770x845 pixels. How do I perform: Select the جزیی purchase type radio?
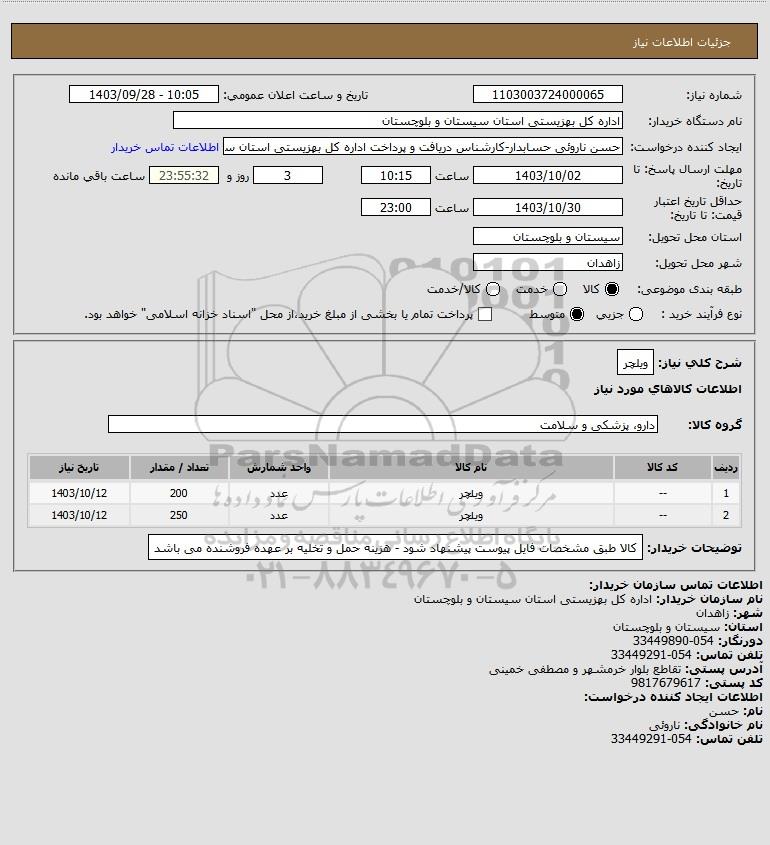[636, 314]
